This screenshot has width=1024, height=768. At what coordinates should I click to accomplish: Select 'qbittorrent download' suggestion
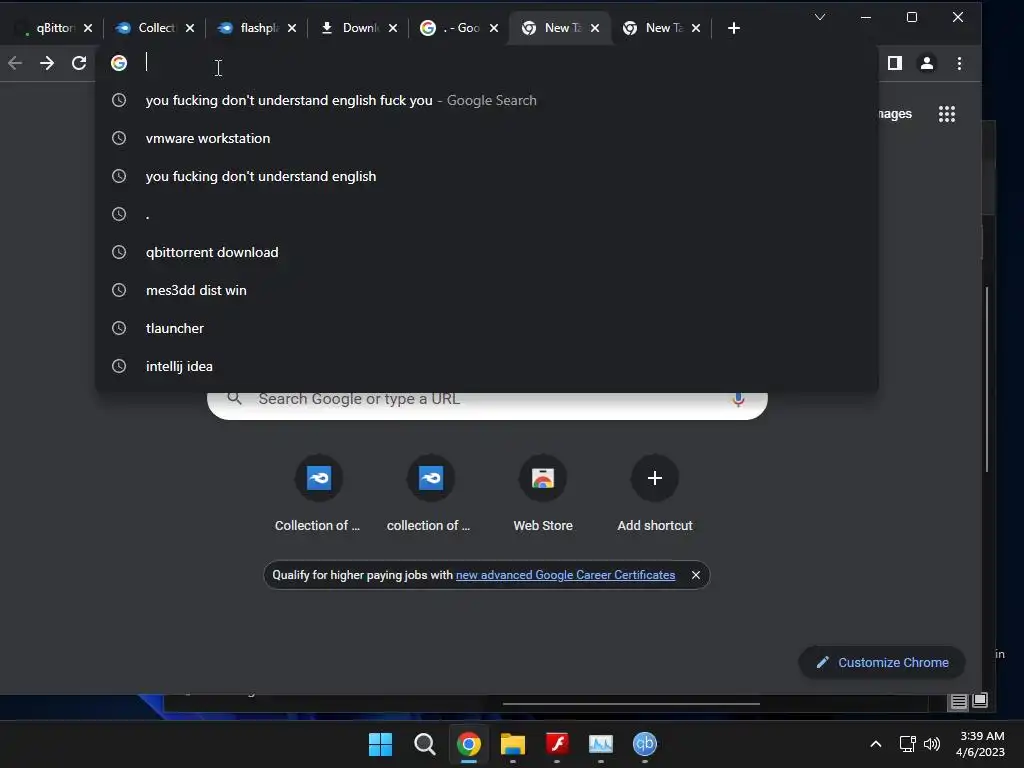[487, 252]
